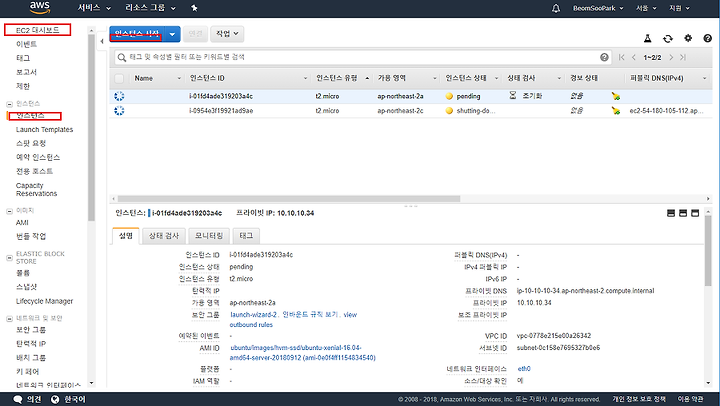Click the 연결 connect button
Image resolution: width=720 pixels, height=406 pixels.
pos(196,34)
